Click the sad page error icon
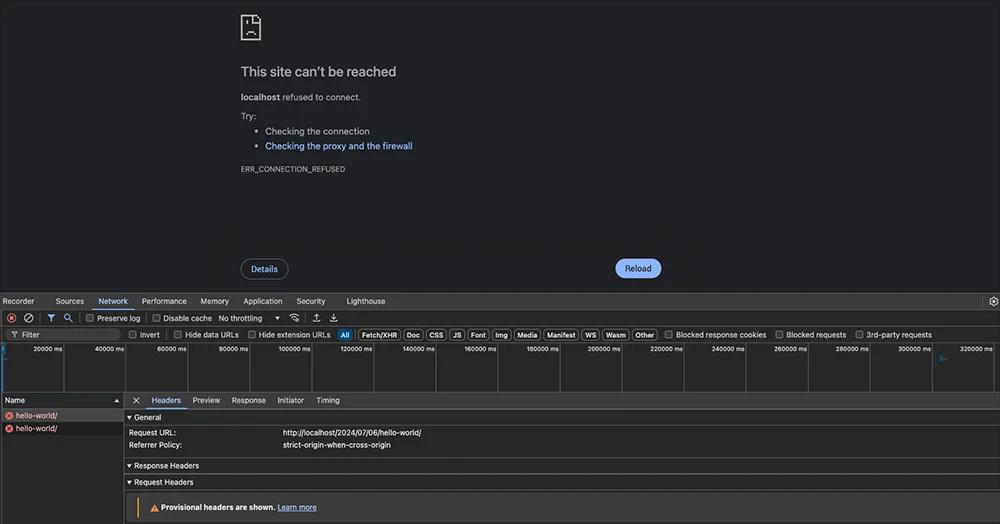The width and height of the screenshot is (1000, 524). (x=251, y=27)
